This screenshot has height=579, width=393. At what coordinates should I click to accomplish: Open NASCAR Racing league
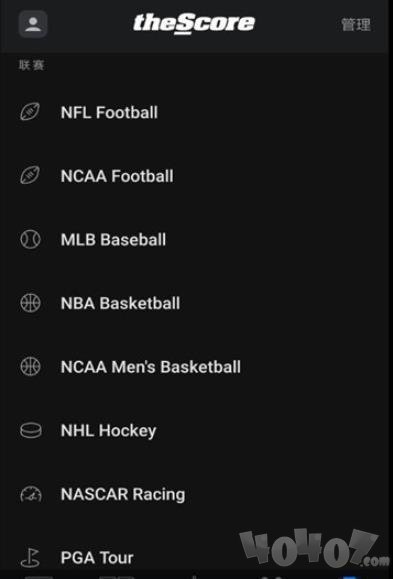click(123, 494)
